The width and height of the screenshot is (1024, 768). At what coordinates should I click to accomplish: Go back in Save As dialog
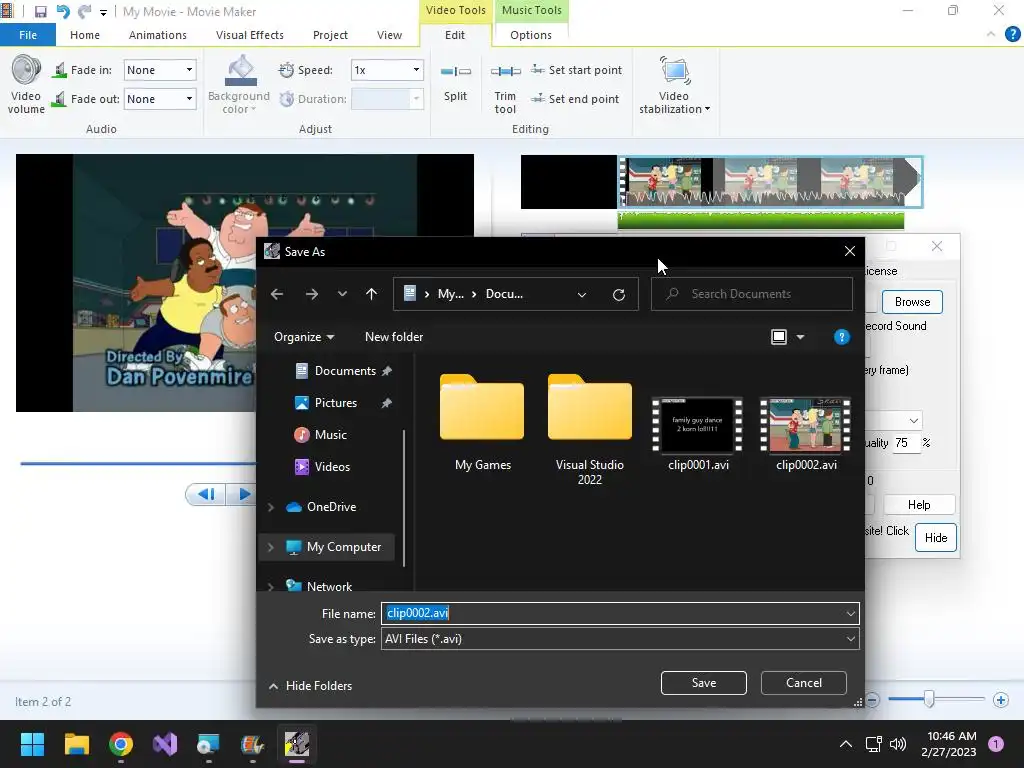tap(277, 294)
